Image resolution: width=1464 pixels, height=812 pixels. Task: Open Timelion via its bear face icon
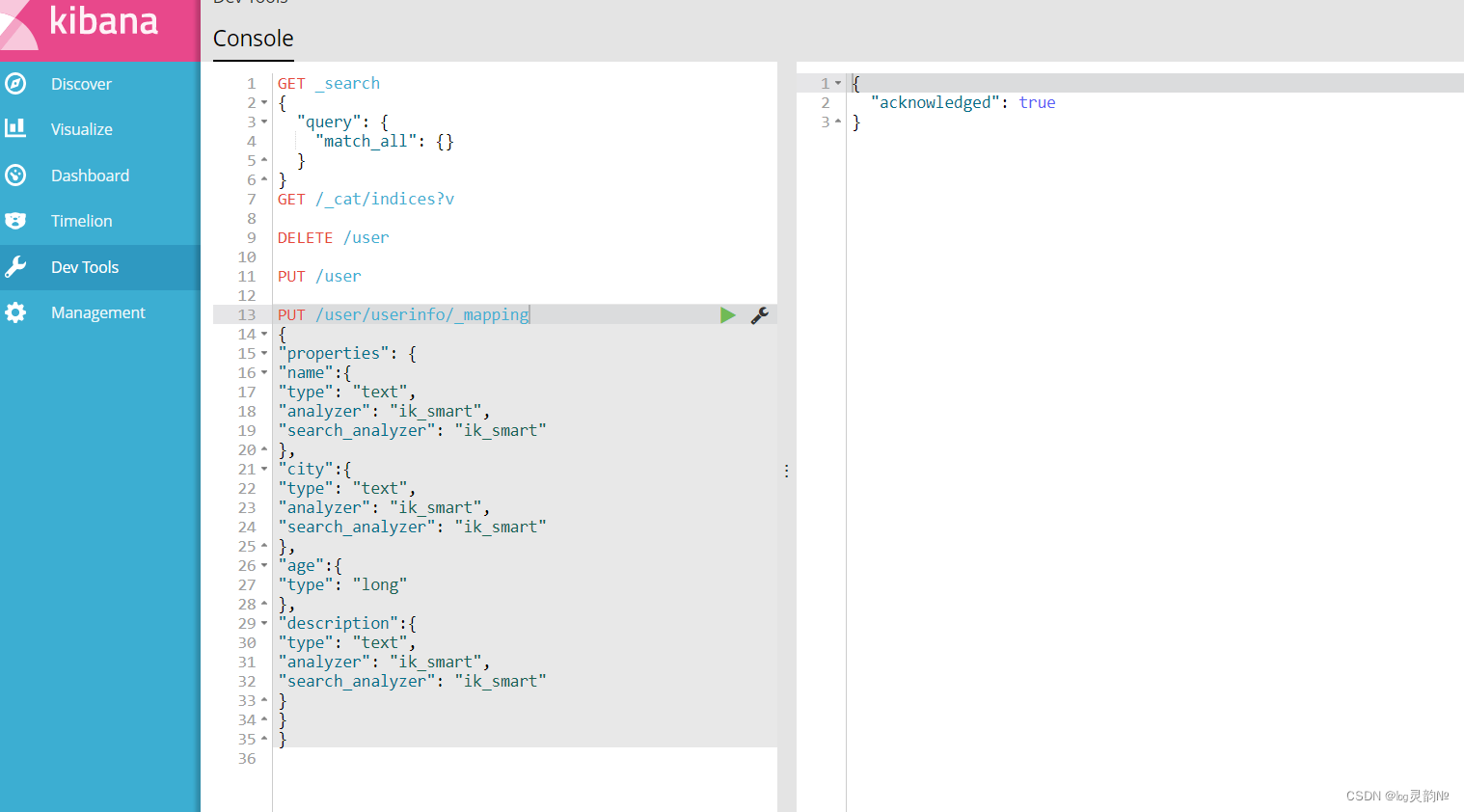[x=15, y=221]
